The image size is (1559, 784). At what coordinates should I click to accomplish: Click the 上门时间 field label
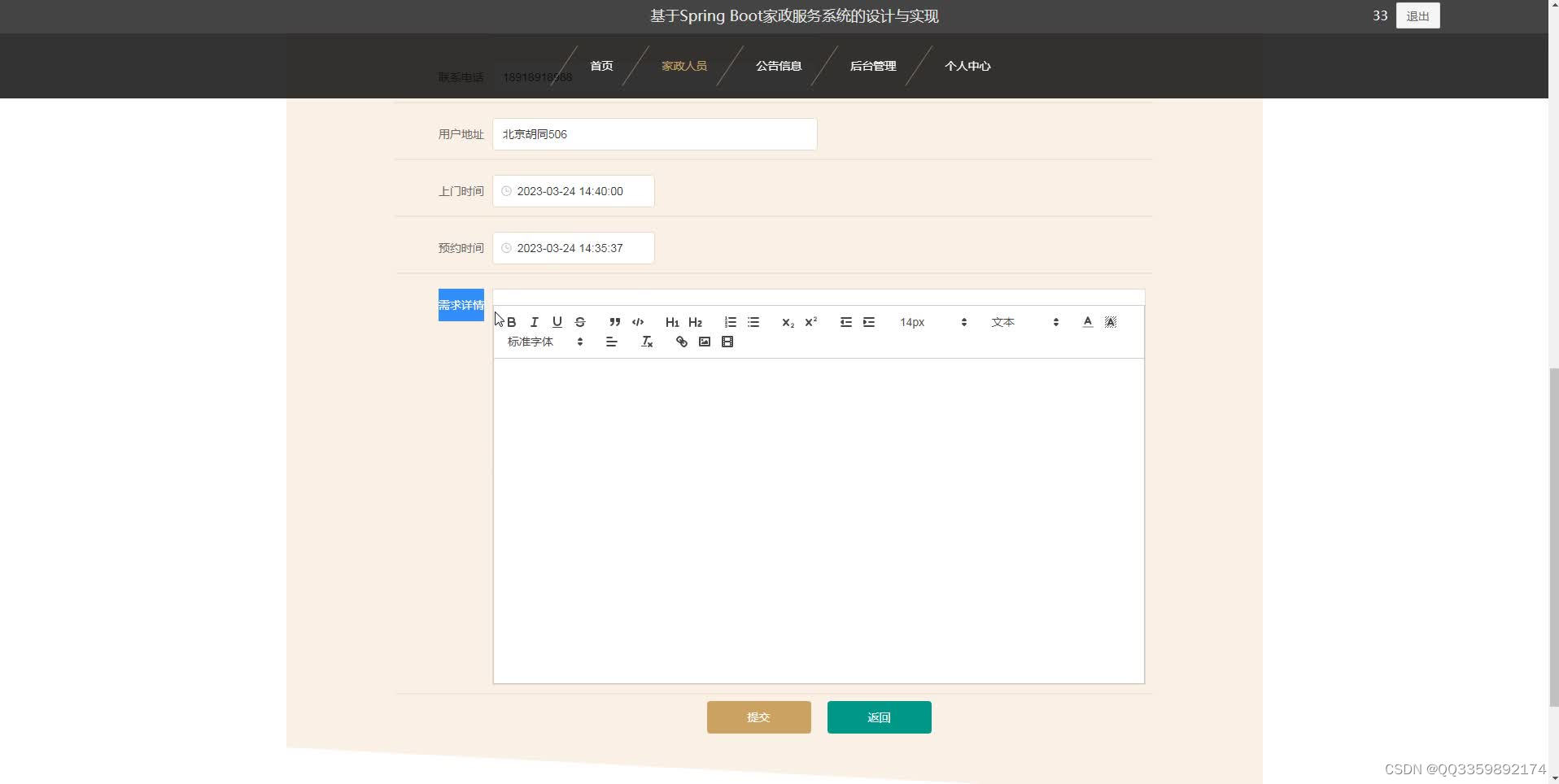(461, 191)
